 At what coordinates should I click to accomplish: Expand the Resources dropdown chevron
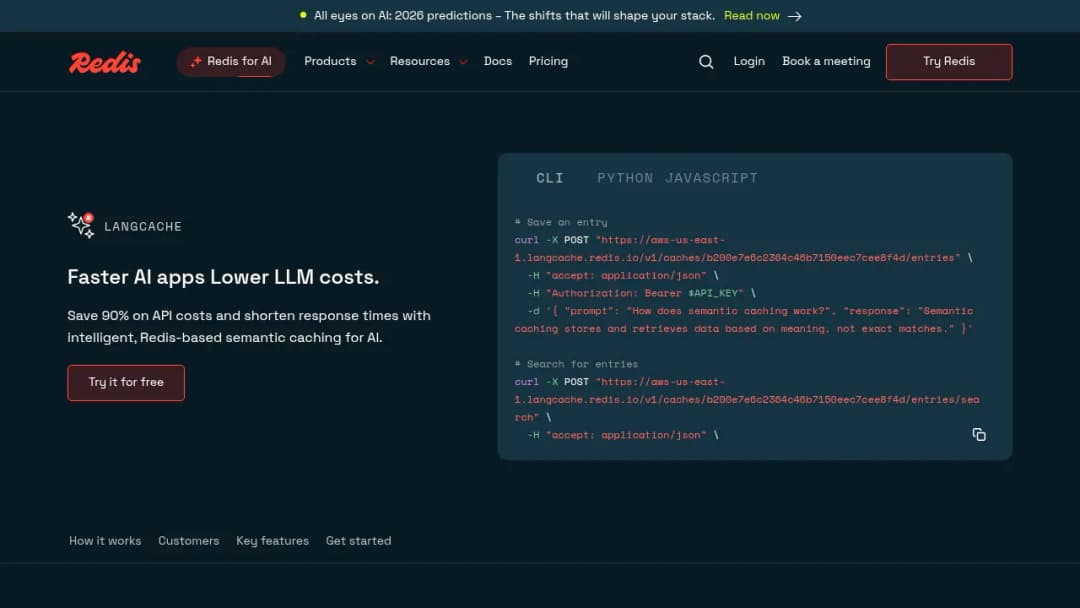463,62
